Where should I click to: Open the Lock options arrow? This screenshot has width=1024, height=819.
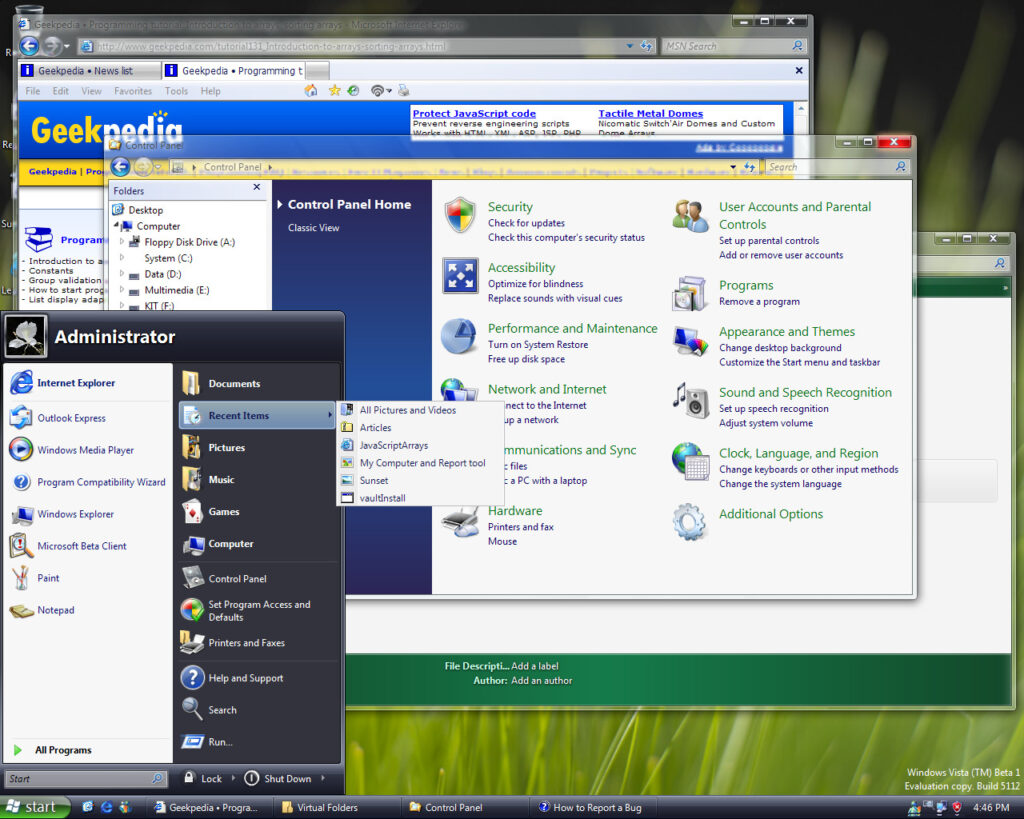pyautogui.click(x=233, y=779)
